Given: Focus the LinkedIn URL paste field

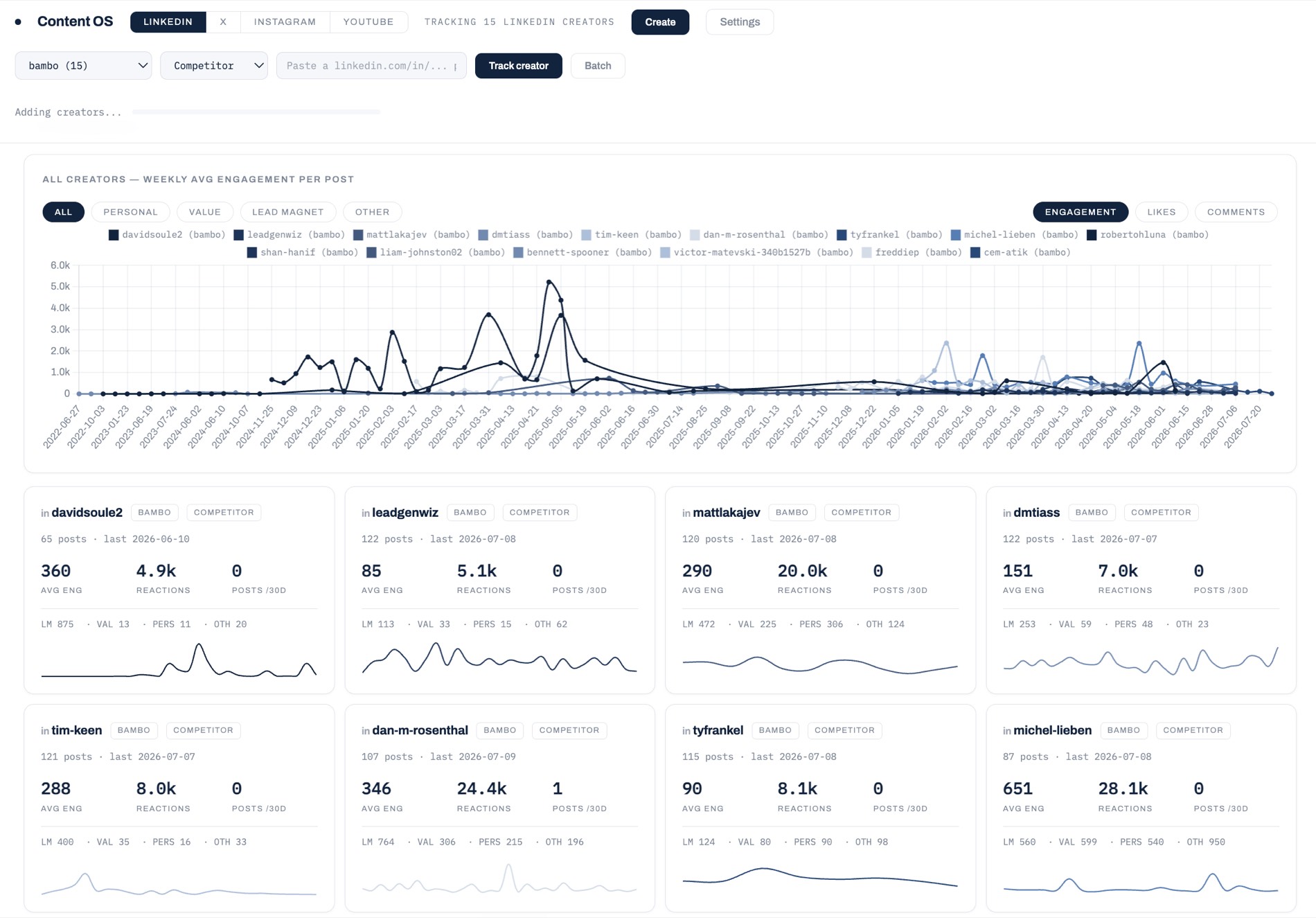Looking at the screenshot, I should pos(371,66).
